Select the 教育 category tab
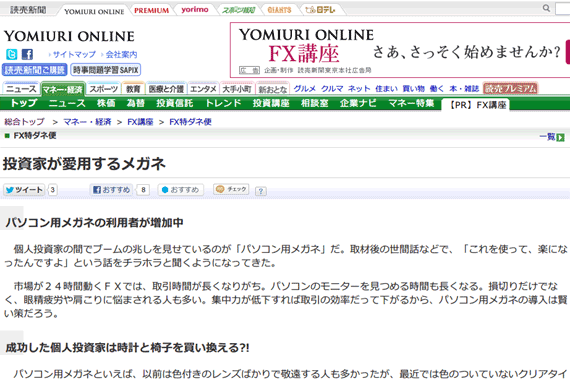Viewport: 570px width, 379px height. [x=133, y=89]
